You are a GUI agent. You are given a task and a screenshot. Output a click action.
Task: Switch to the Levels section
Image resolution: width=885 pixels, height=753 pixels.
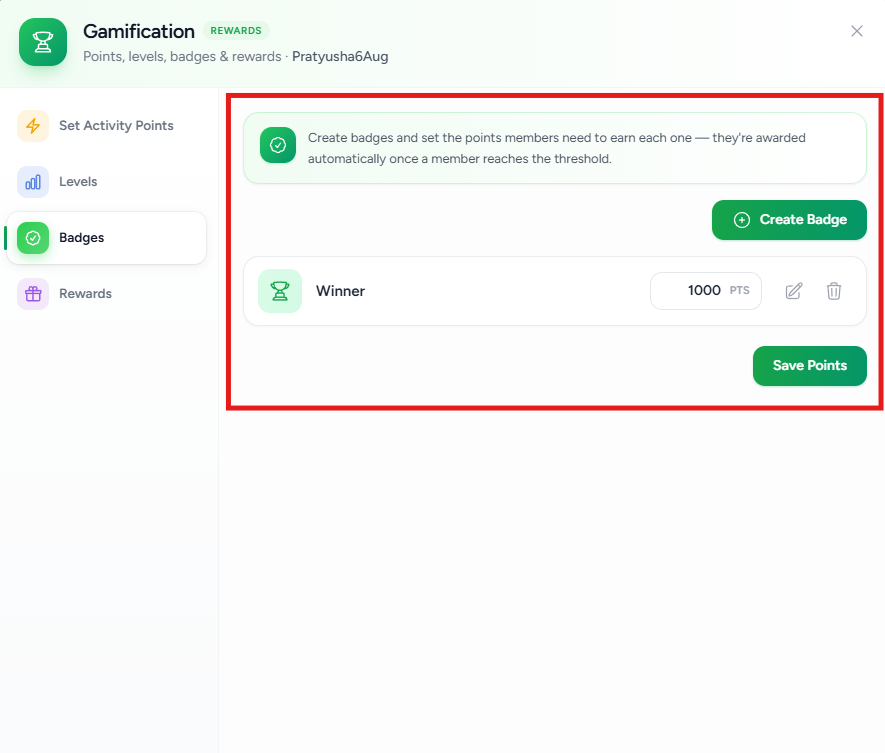point(106,182)
